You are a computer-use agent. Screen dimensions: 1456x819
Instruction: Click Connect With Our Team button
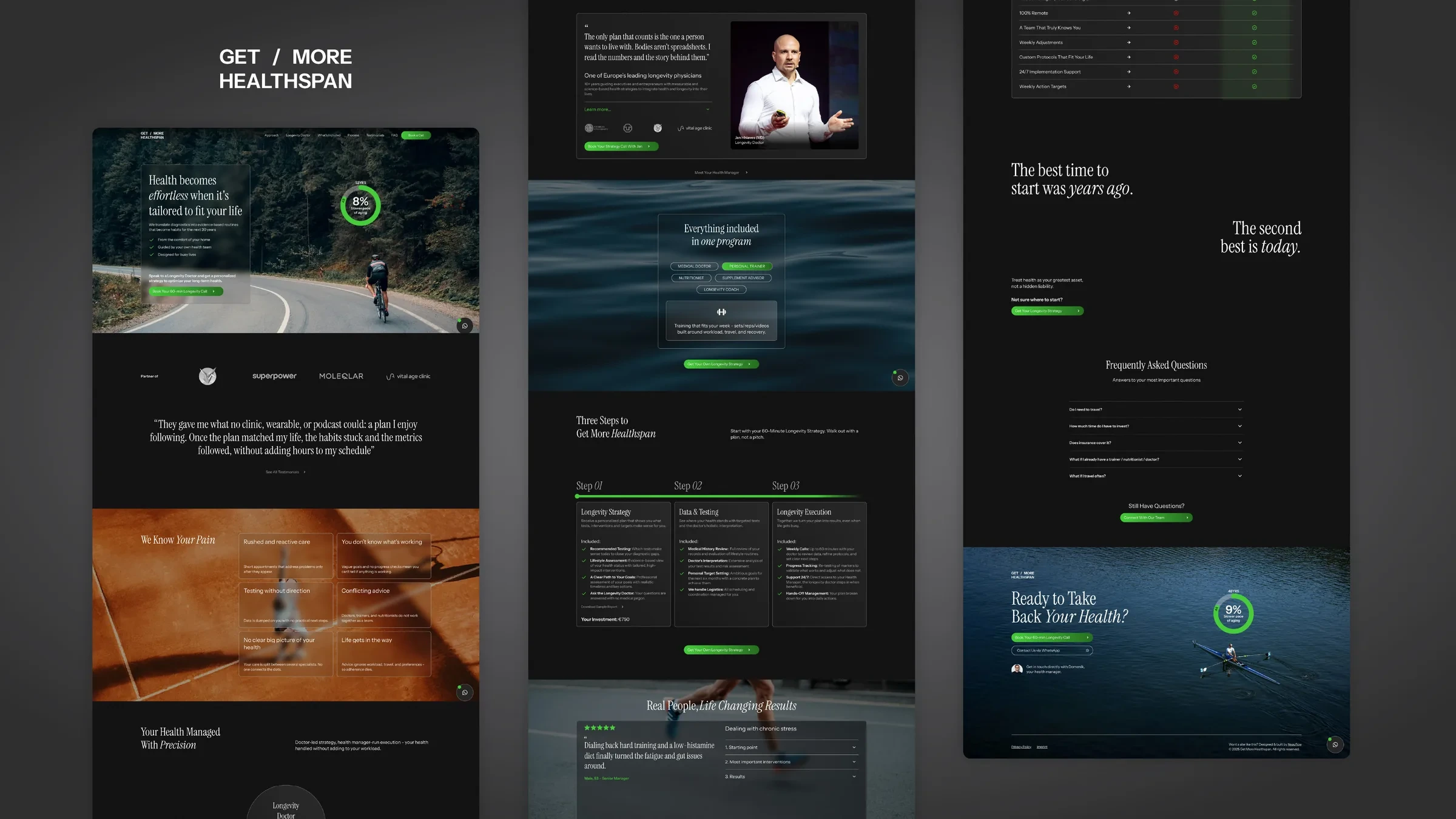point(1156,517)
